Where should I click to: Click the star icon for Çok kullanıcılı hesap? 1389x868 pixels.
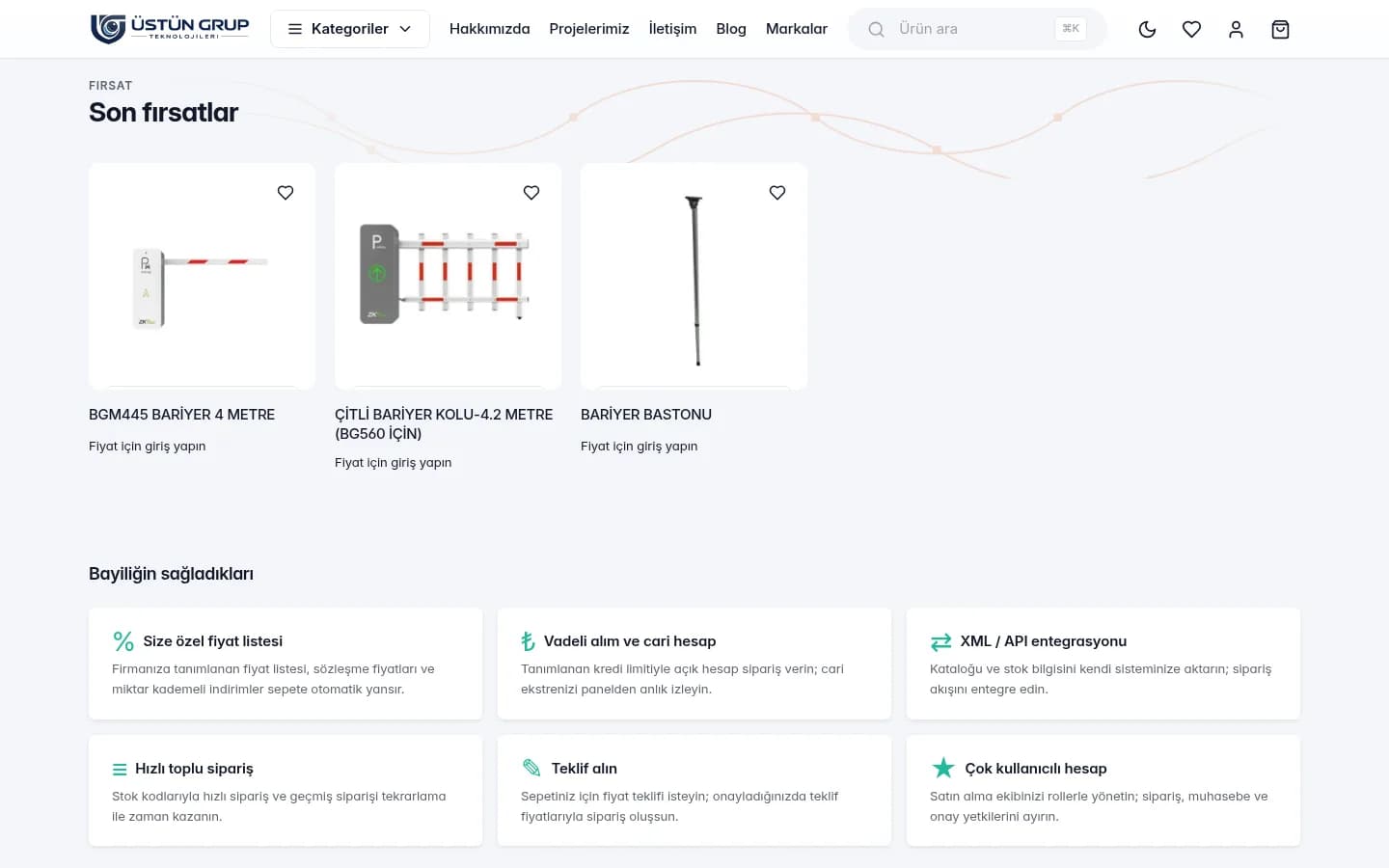click(x=942, y=768)
